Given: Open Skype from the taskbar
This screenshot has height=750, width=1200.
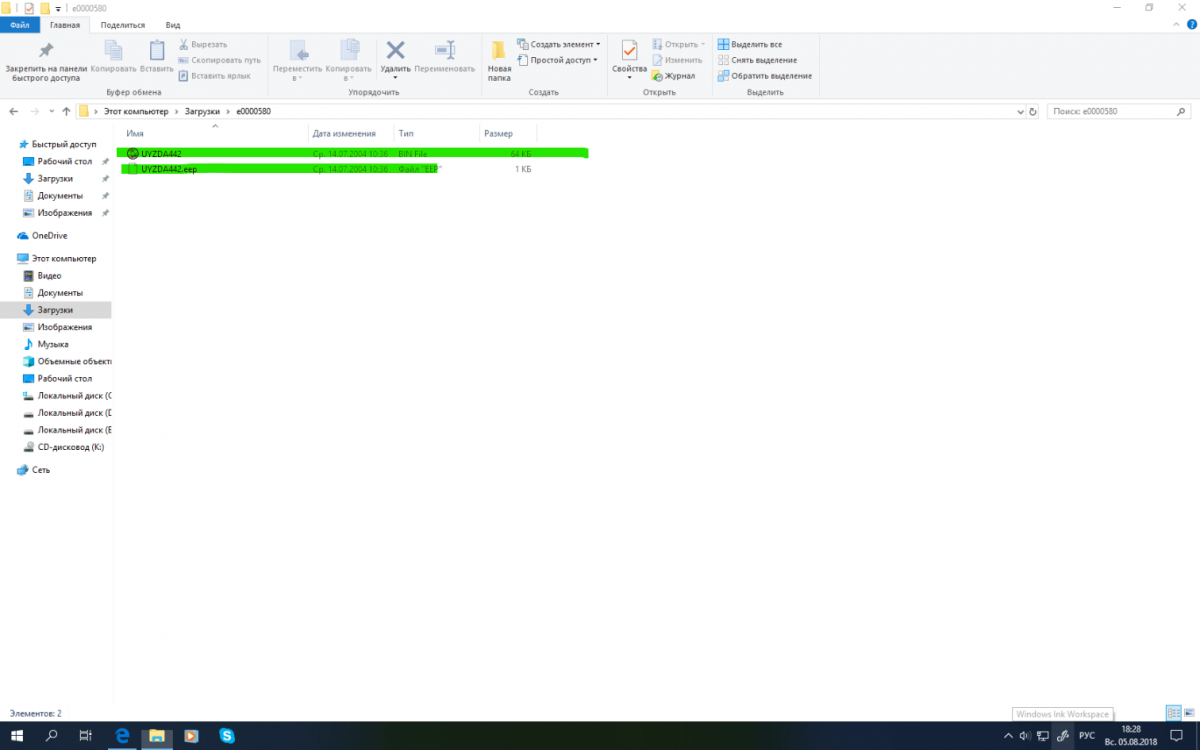Looking at the screenshot, I should 227,736.
